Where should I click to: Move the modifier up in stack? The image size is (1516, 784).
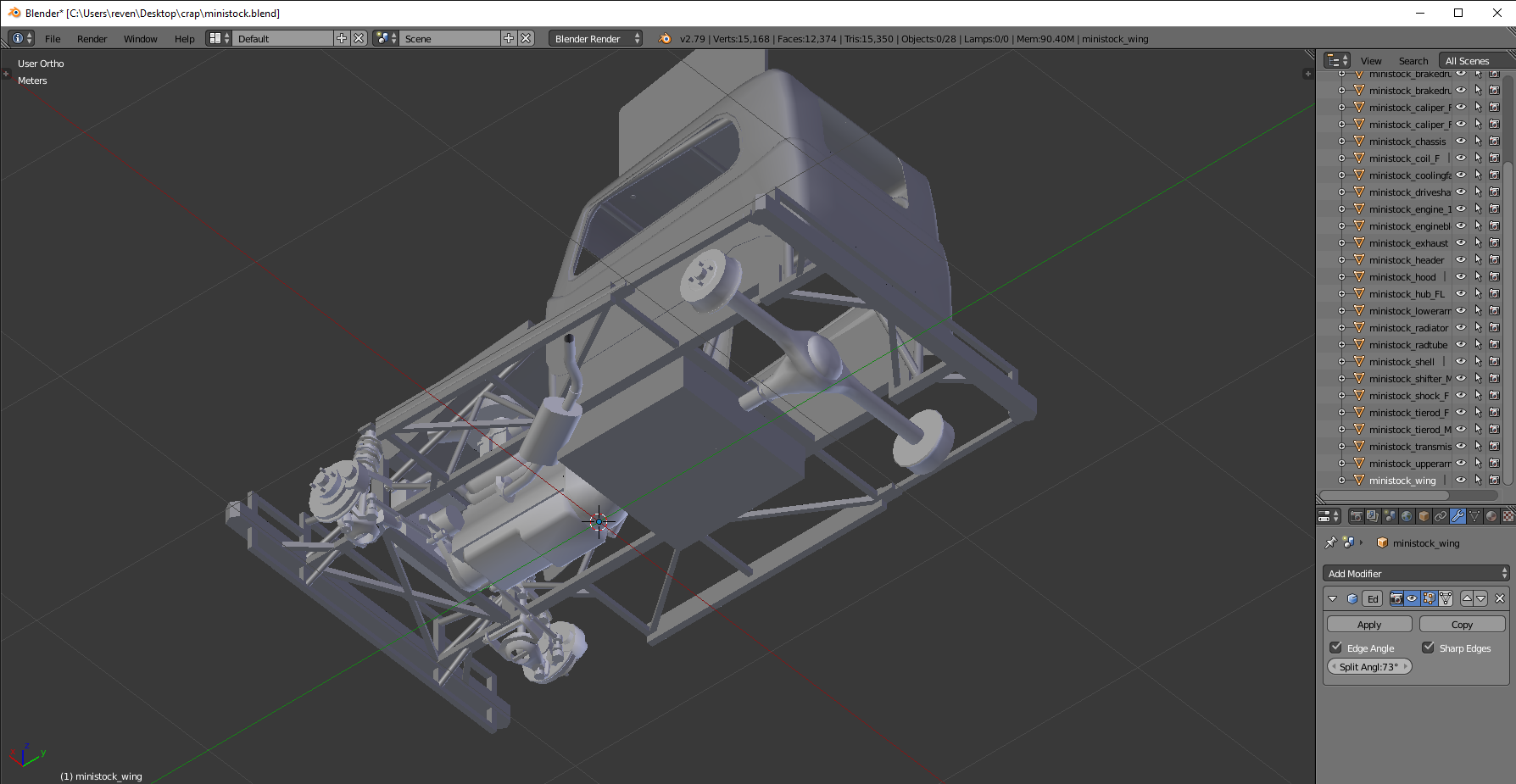click(x=1467, y=598)
